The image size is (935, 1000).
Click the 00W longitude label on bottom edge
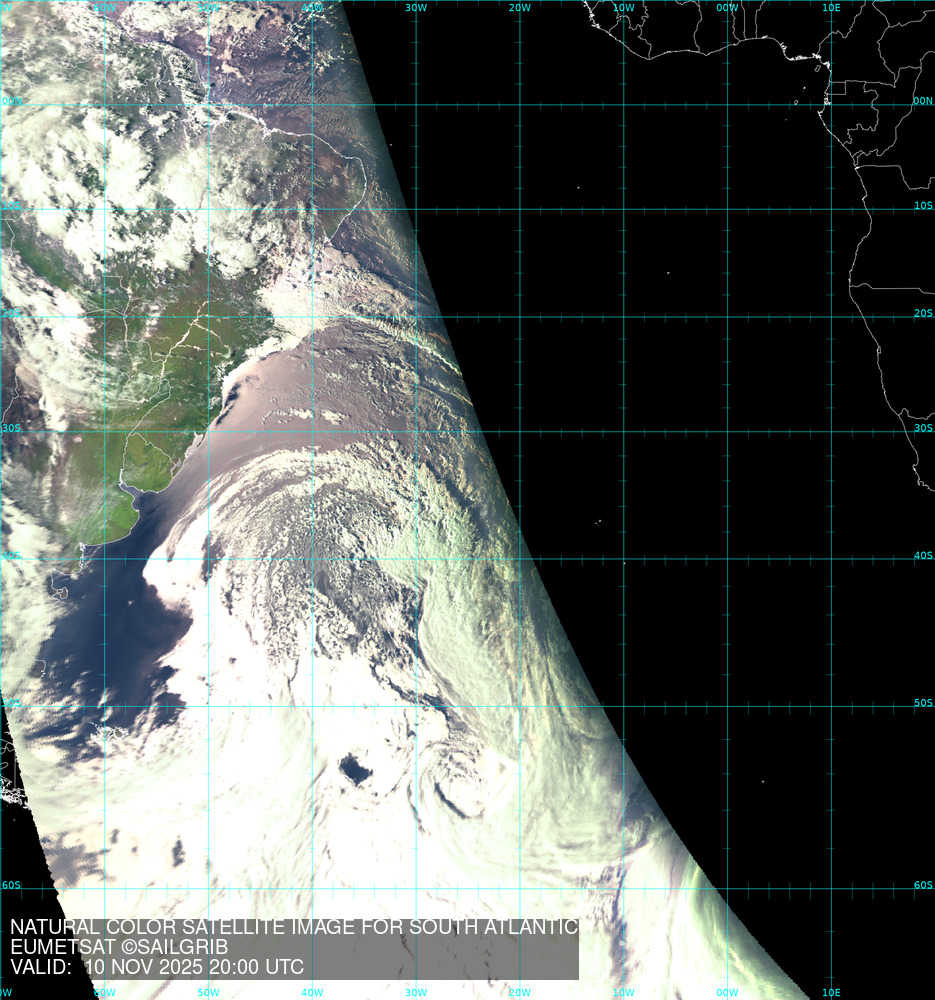(727, 993)
